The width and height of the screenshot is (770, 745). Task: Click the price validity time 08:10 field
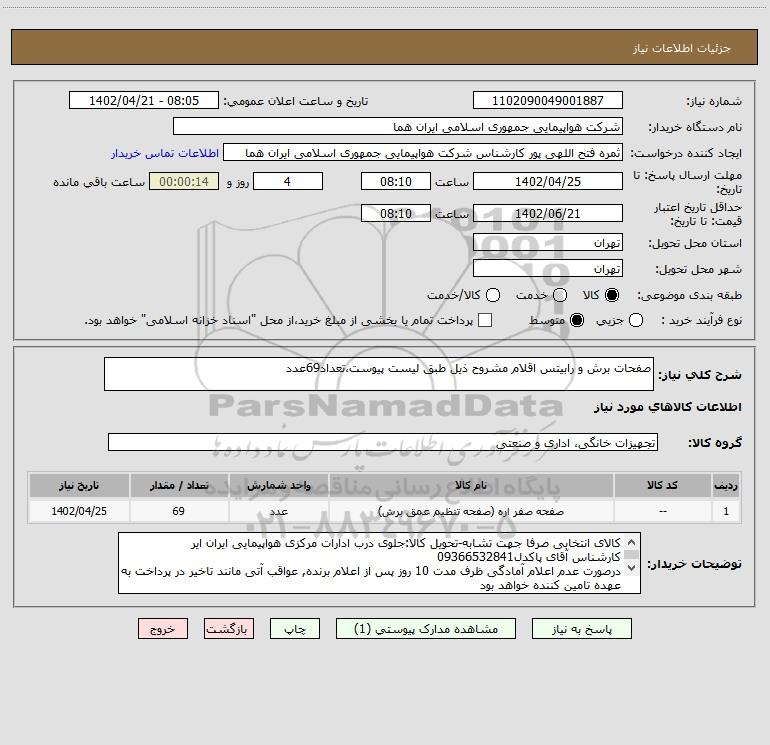click(396, 213)
